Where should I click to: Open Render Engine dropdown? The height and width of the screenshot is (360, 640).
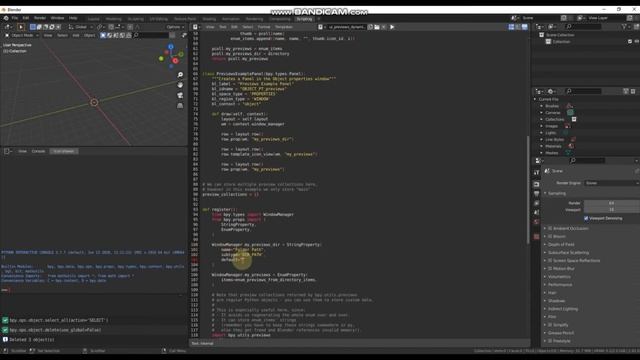click(x=611, y=183)
